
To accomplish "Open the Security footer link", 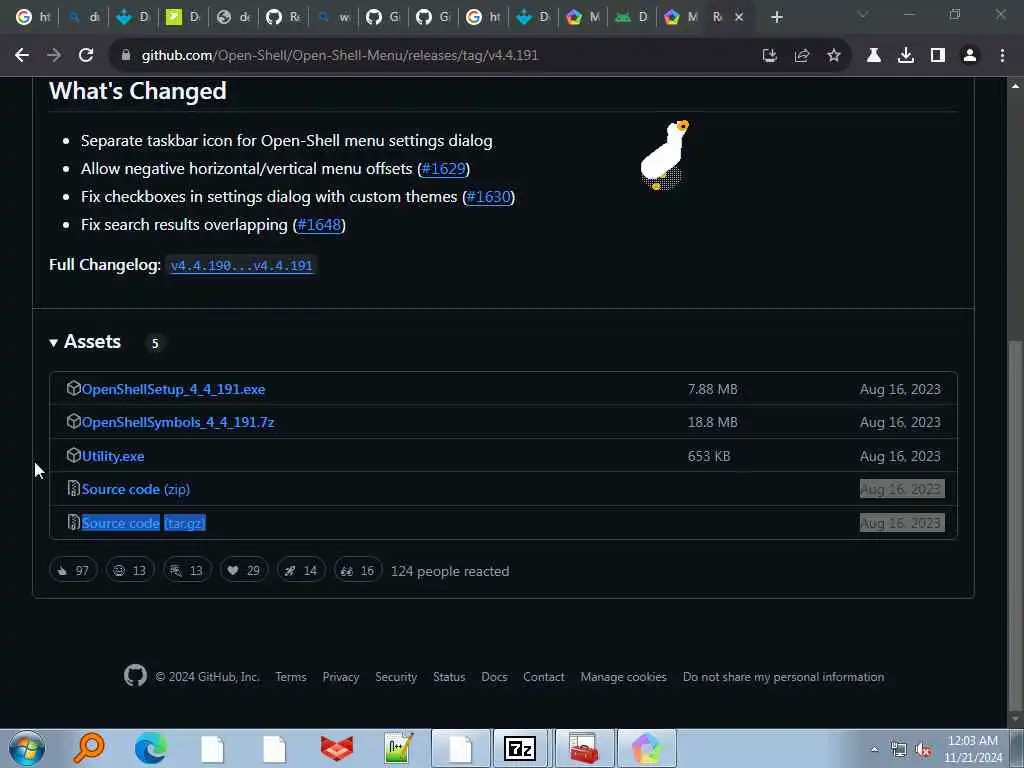I will 396,677.
